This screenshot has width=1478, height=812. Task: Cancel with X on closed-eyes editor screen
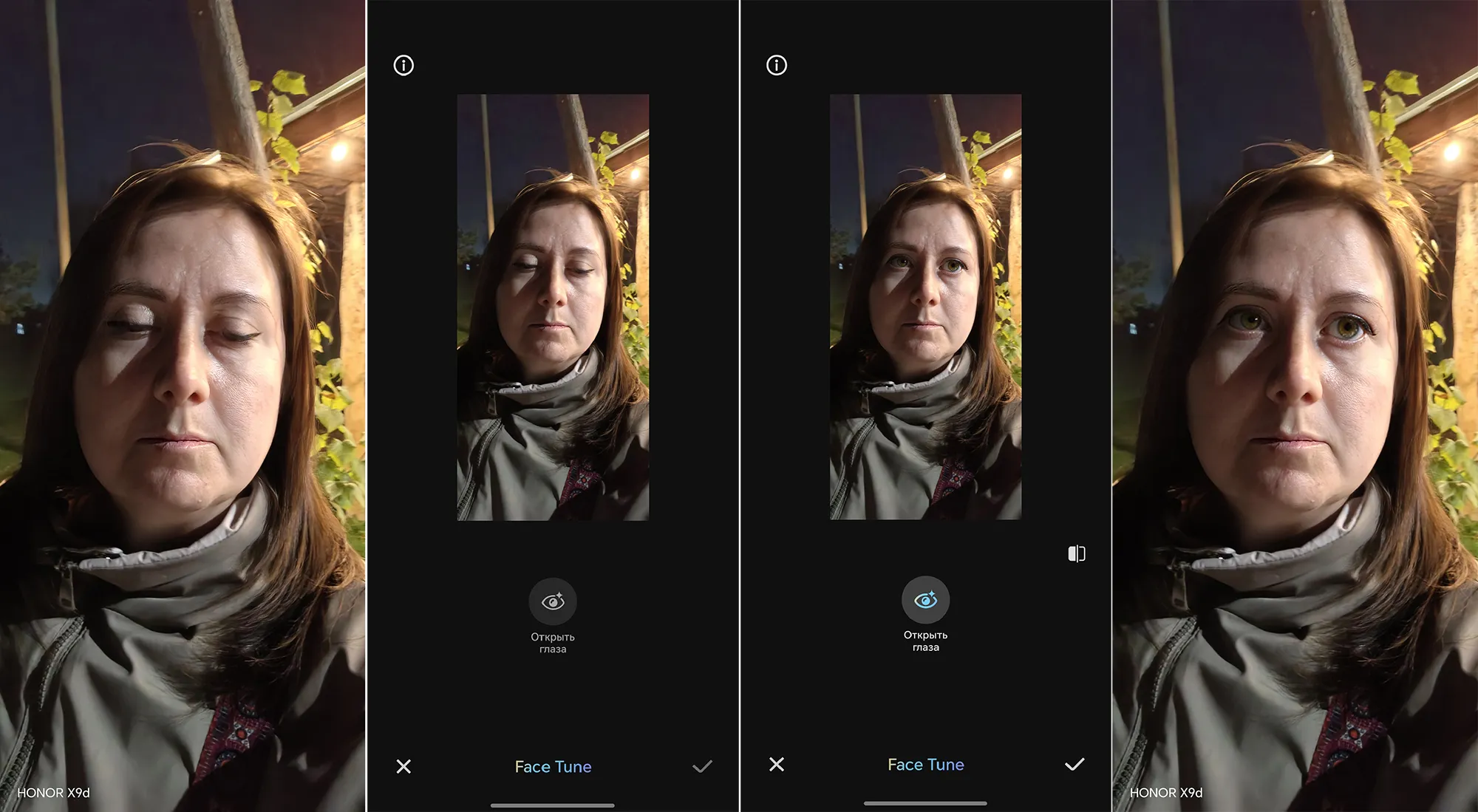(403, 766)
